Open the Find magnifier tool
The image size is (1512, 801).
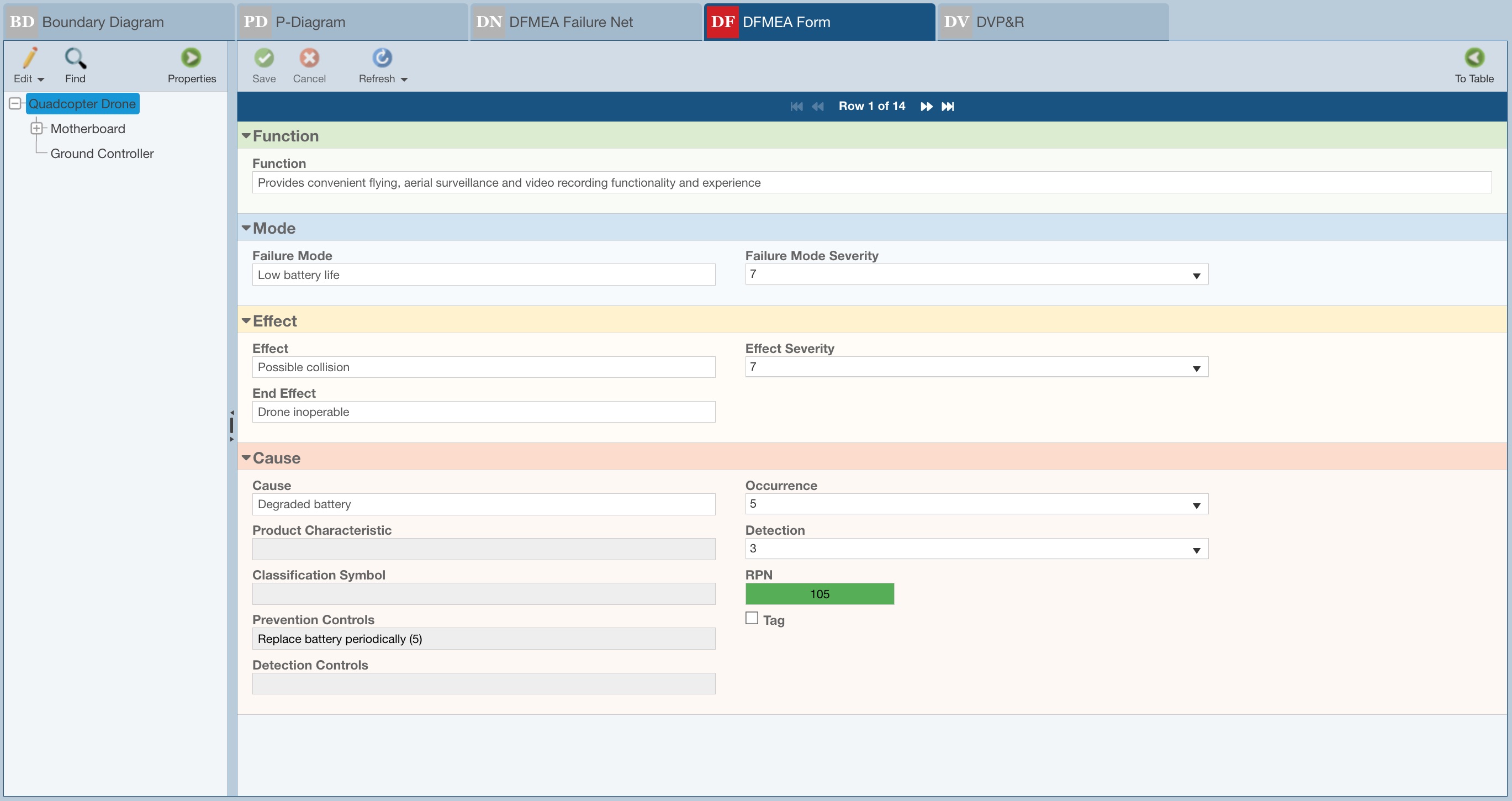(x=75, y=57)
